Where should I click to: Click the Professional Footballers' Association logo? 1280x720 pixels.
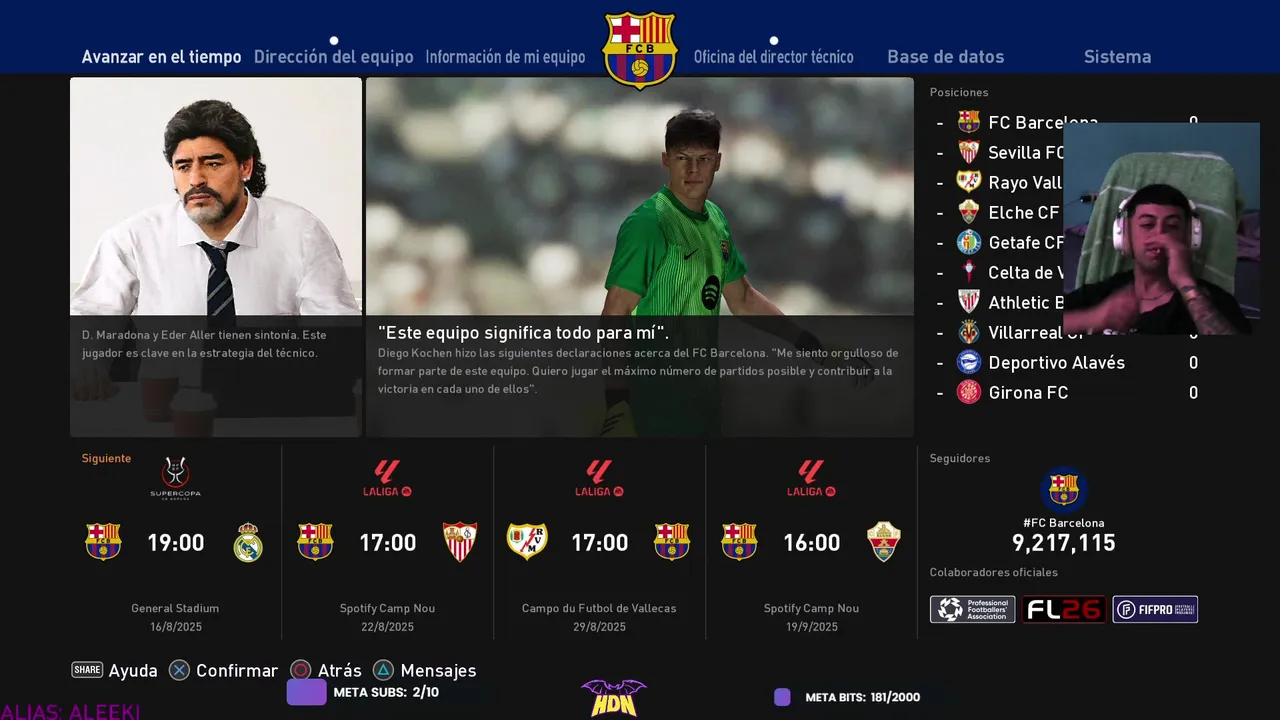pos(972,609)
